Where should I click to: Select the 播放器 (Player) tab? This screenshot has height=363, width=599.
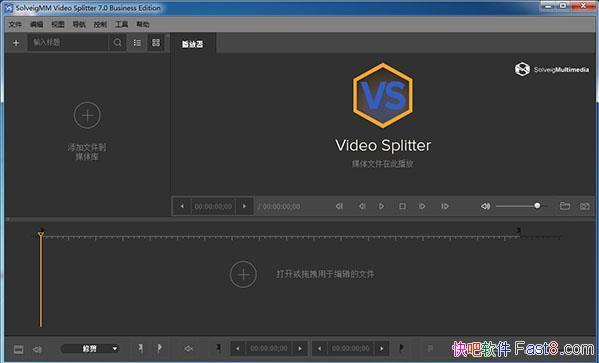coord(193,44)
